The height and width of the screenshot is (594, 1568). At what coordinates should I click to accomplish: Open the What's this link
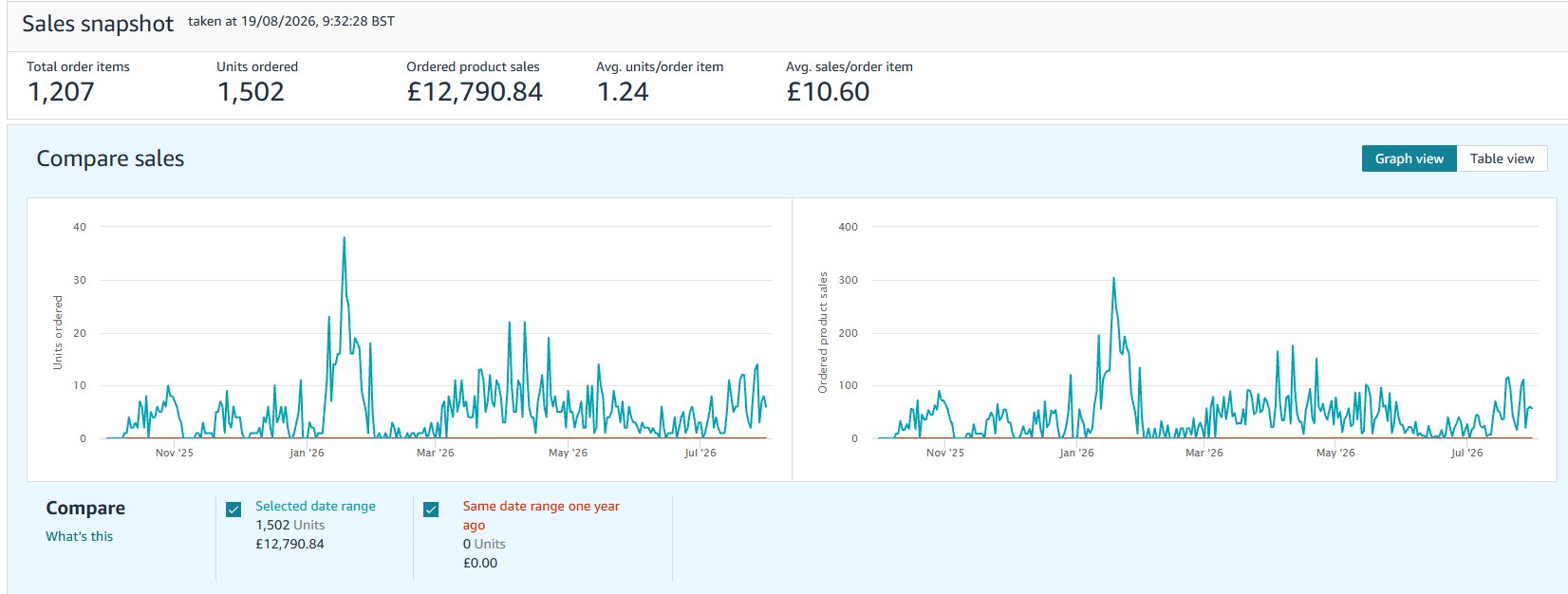click(80, 536)
